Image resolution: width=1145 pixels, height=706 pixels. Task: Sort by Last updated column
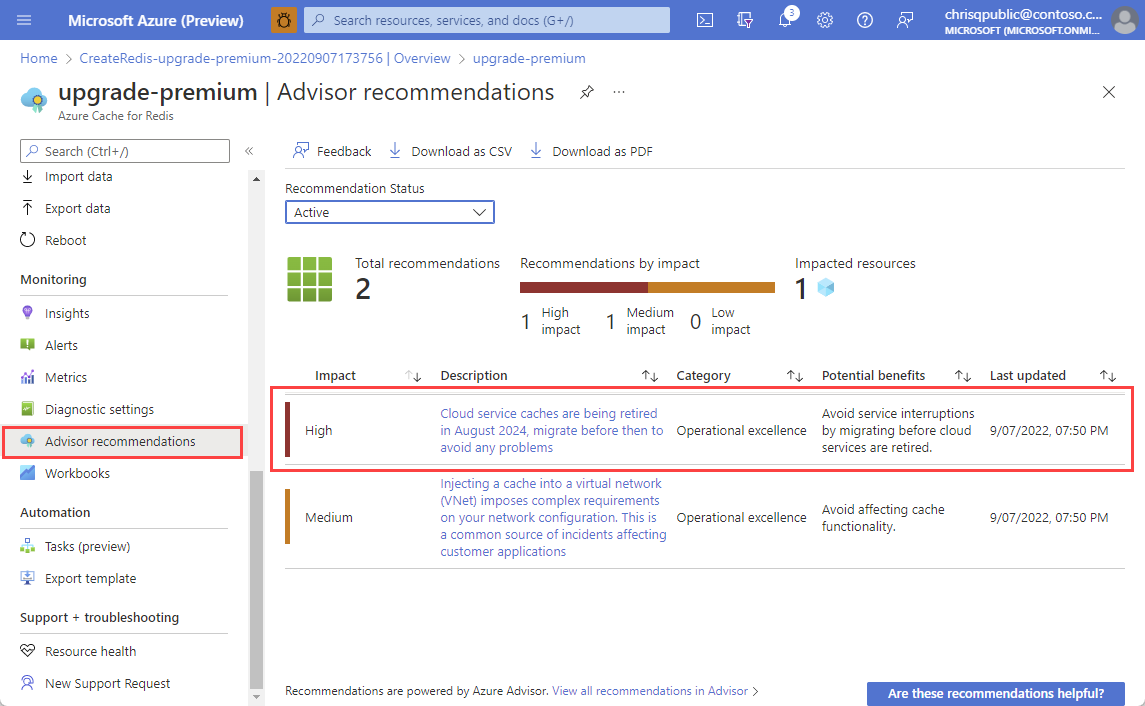(1108, 376)
